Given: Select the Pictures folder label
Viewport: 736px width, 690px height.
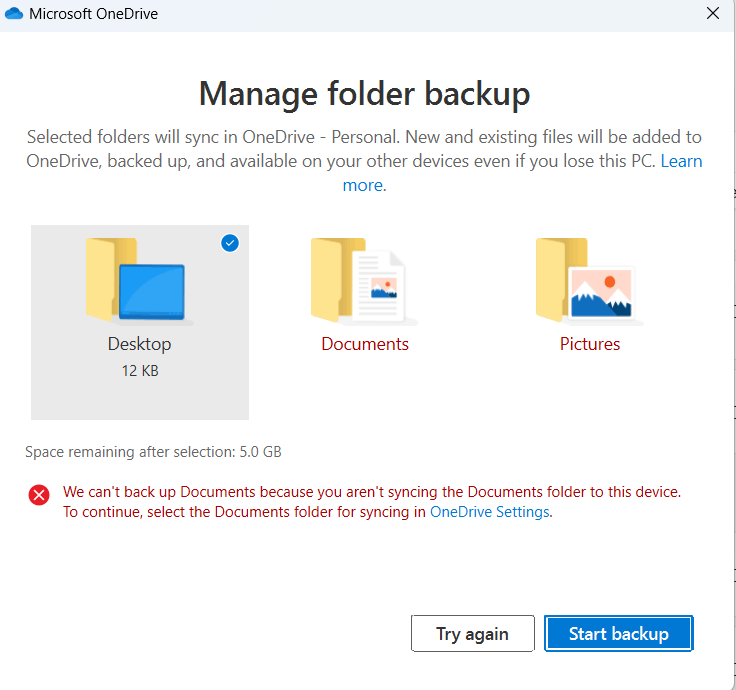Looking at the screenshot, I should click(x=590, y=344).
